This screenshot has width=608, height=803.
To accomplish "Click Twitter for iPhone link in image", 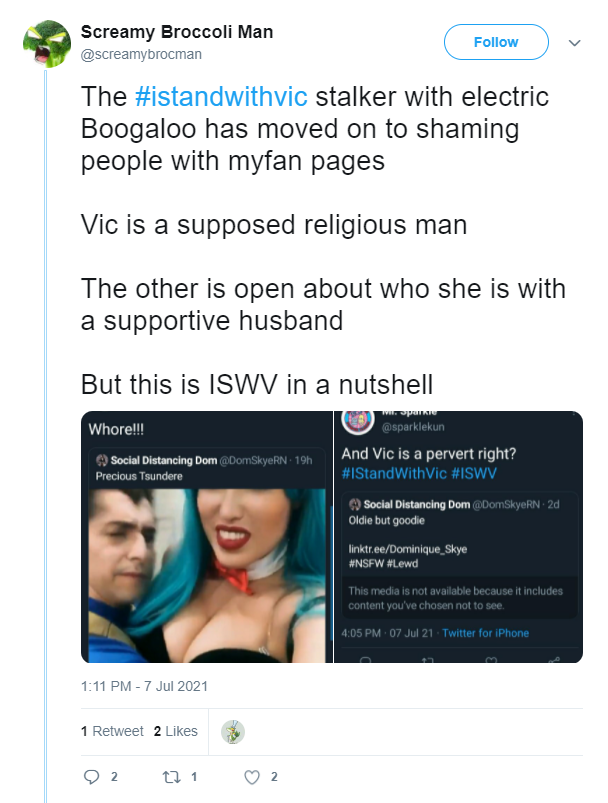I will [x=485, y=633].
